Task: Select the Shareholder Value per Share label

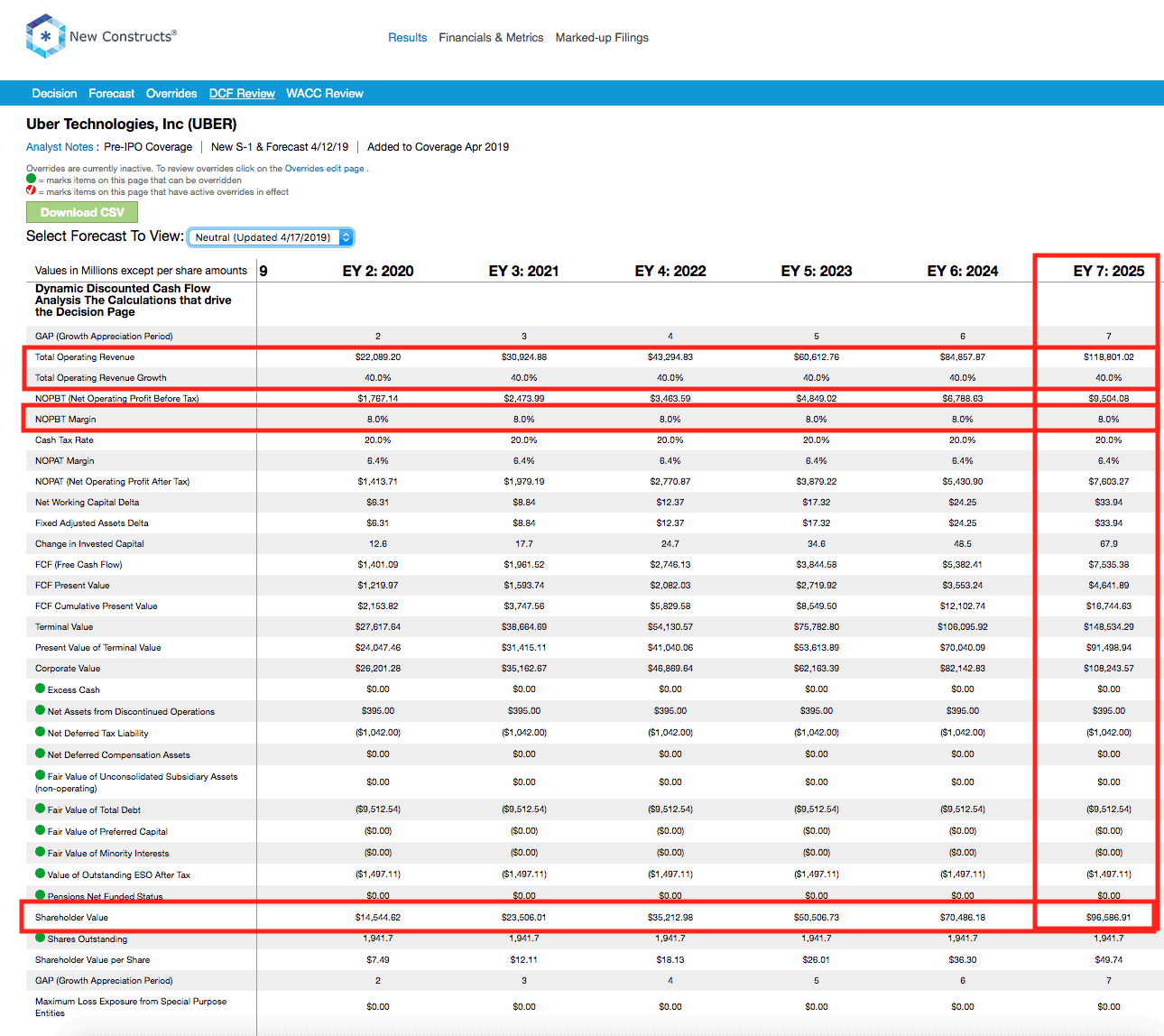Action: tap(93, 960)
